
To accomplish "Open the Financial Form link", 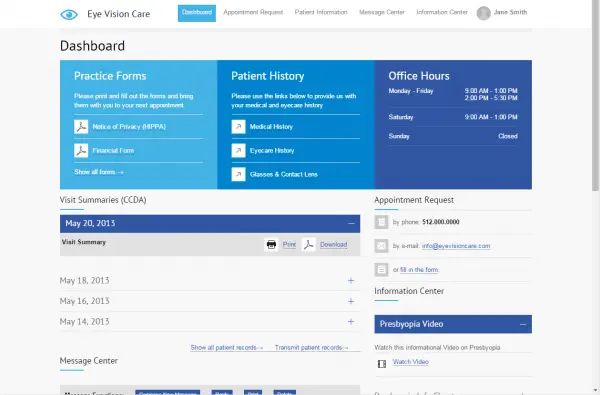I will [x=113, y=150].
